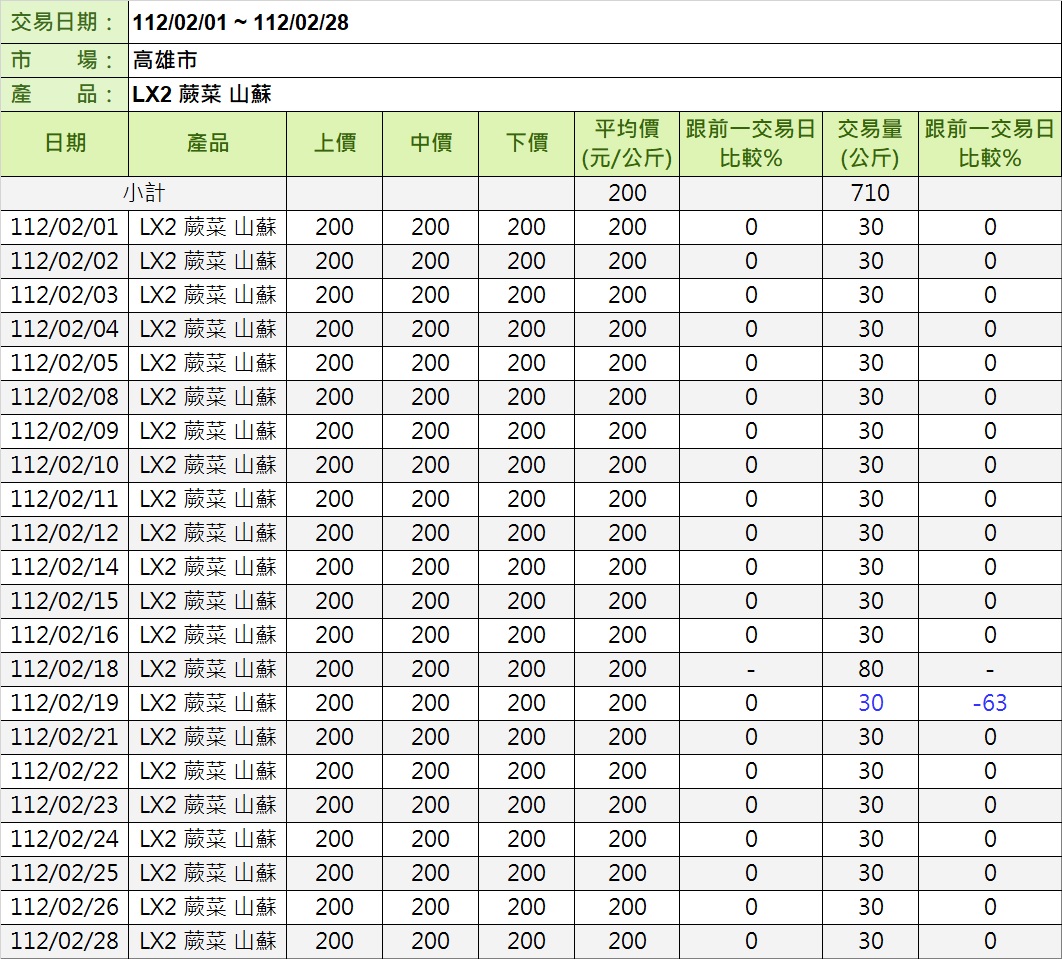The image size is (1062, 959).
Task: Click the 平均價 (元/公斤) header
Action: pos(627,144)
